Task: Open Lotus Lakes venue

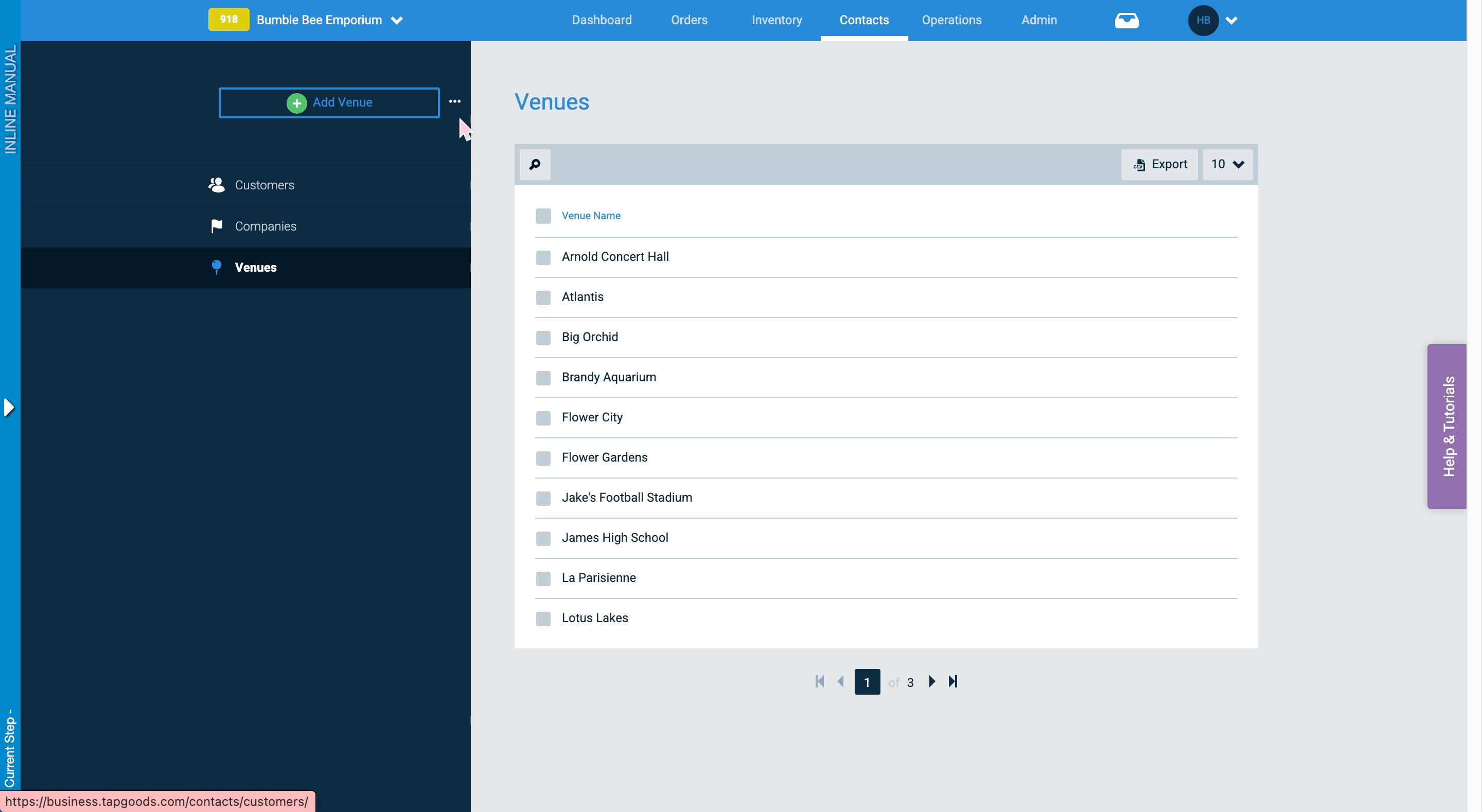Action: pyautogui.click(x=595, y=618)
